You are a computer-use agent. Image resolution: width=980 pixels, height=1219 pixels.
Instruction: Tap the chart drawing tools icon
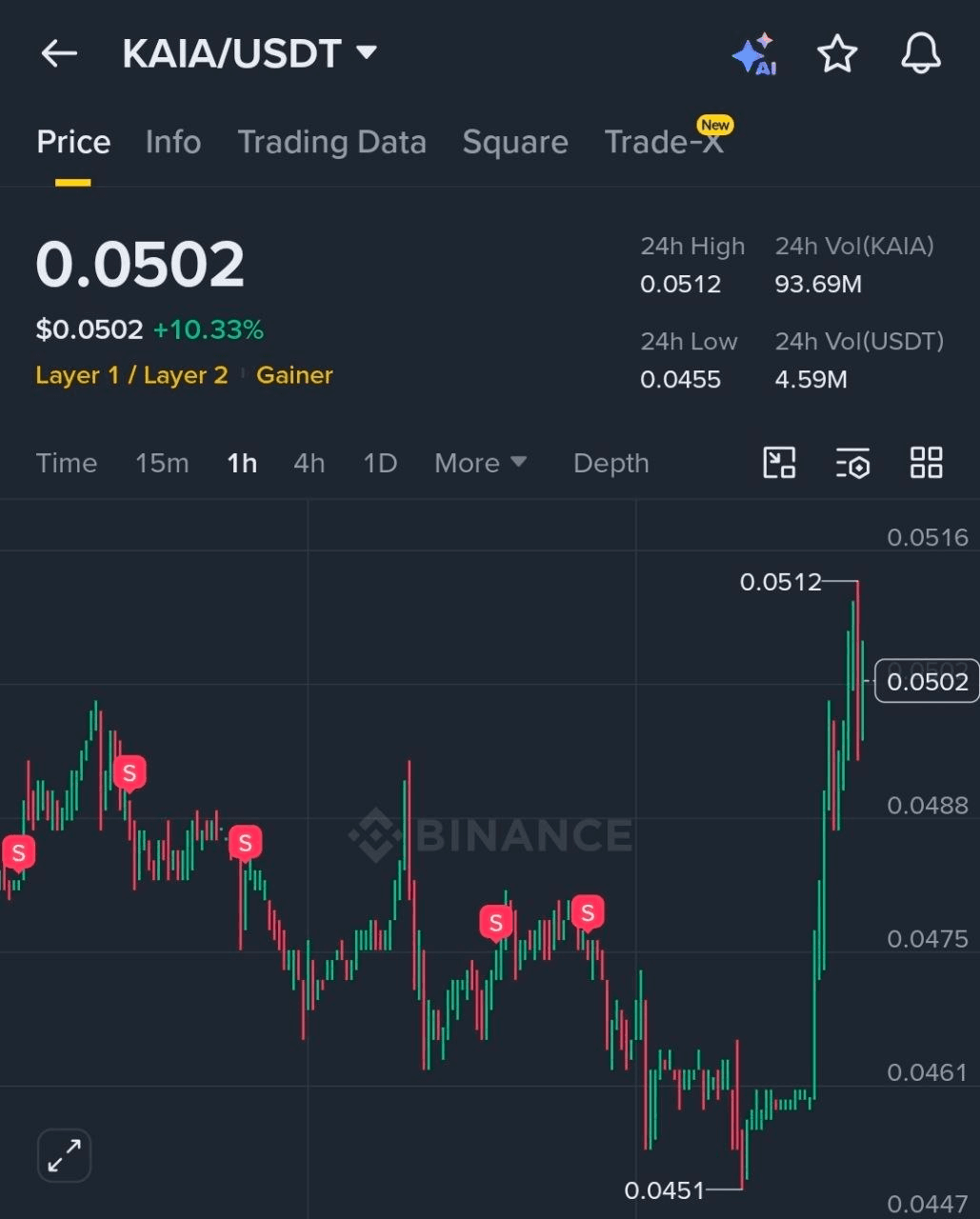tap(780, 464)
